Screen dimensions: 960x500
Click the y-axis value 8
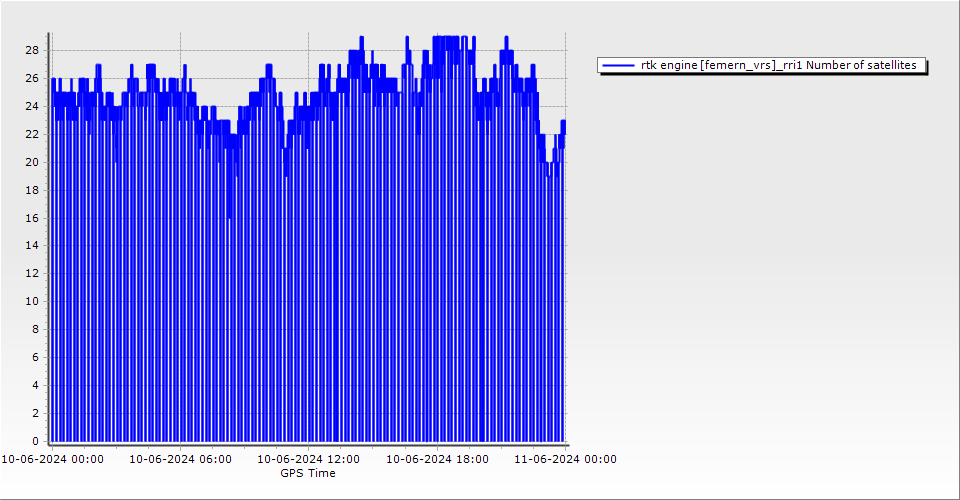click(x=35, y=329)
